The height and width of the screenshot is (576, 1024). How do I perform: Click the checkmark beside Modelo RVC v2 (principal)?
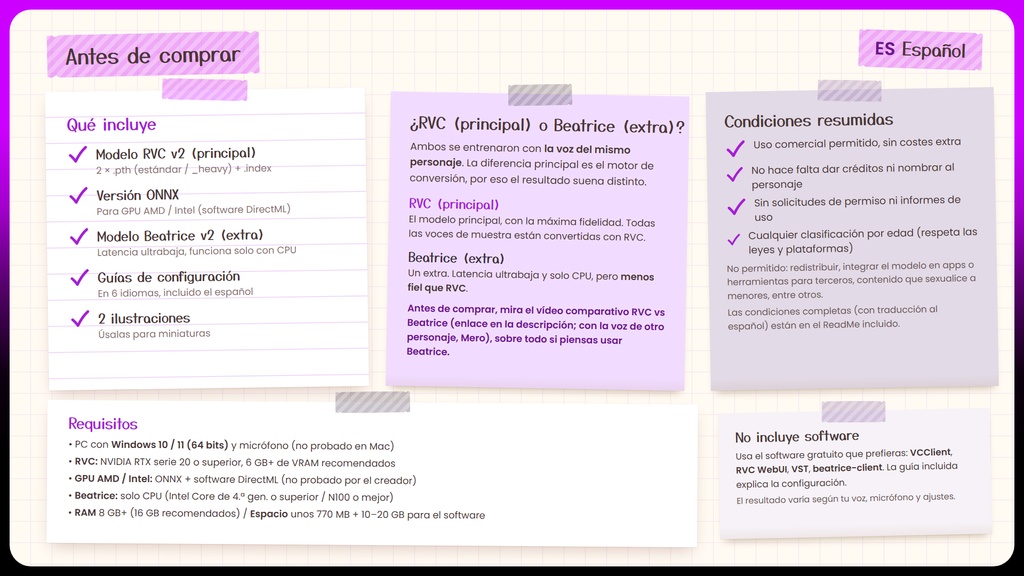(x=78, y=155)
